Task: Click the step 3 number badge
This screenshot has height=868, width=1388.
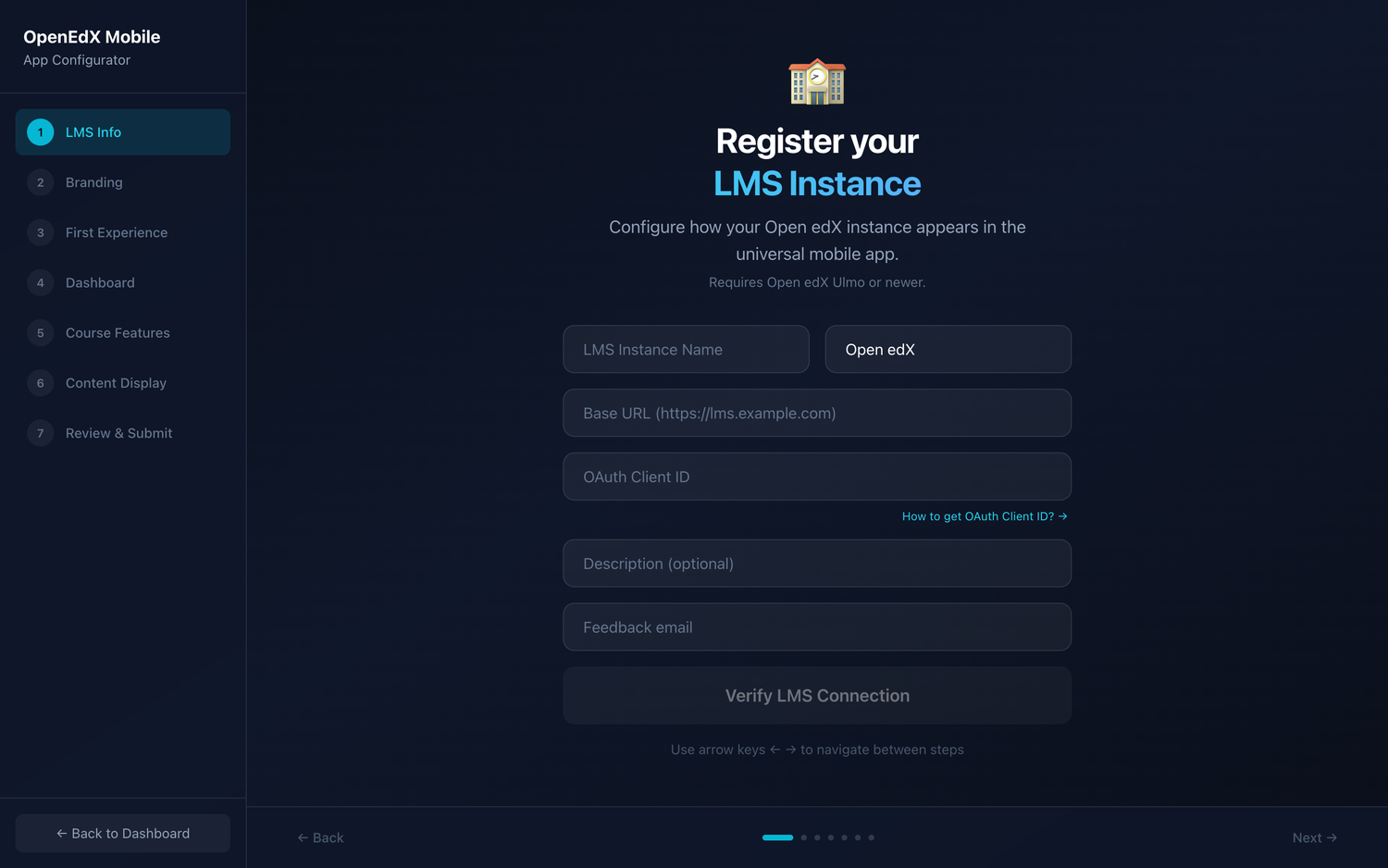Action: [40, 232]
